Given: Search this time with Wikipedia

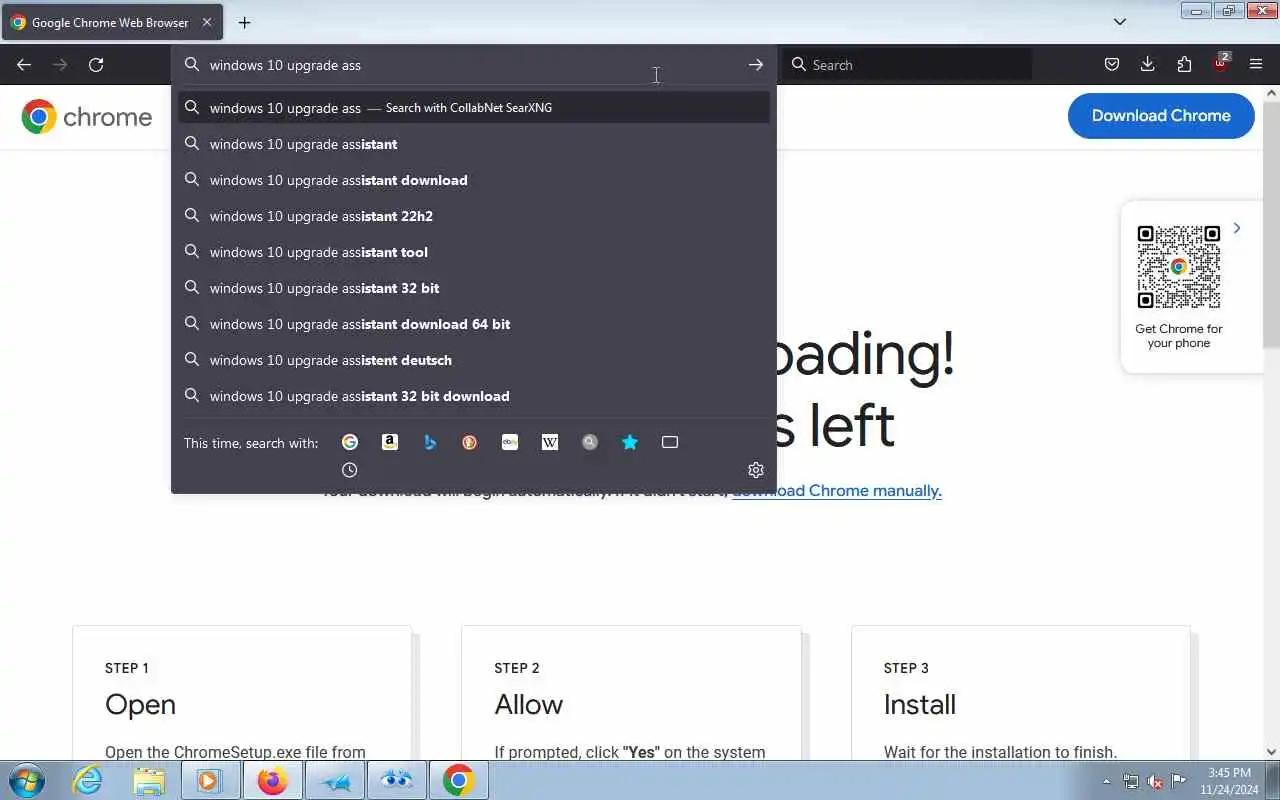Looking at the screenshot, I should pos(550,442).
